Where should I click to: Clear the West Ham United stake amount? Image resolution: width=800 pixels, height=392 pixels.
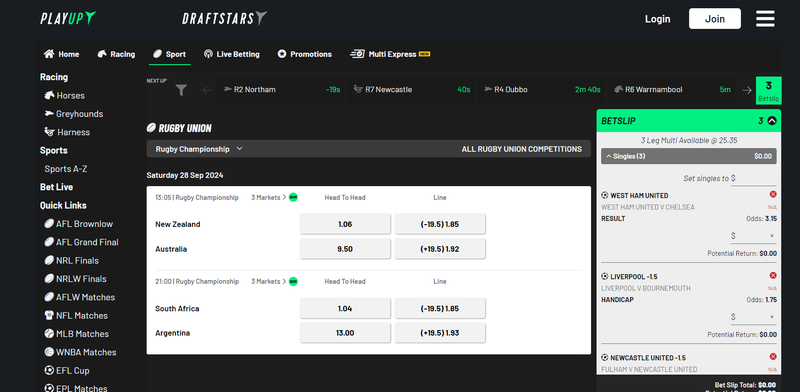[772, 236]
